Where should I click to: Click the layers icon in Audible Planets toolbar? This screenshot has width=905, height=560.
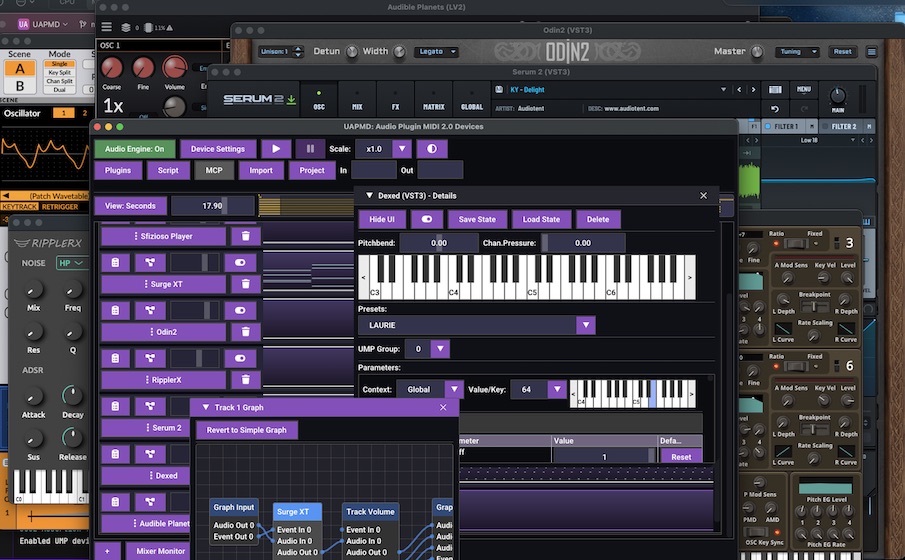pos(126,27)
